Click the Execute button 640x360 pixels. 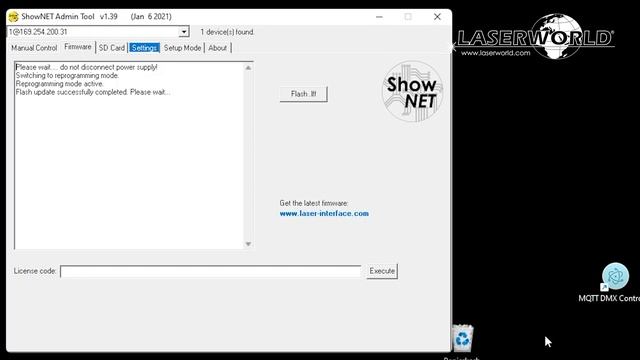tap(382, 271)
